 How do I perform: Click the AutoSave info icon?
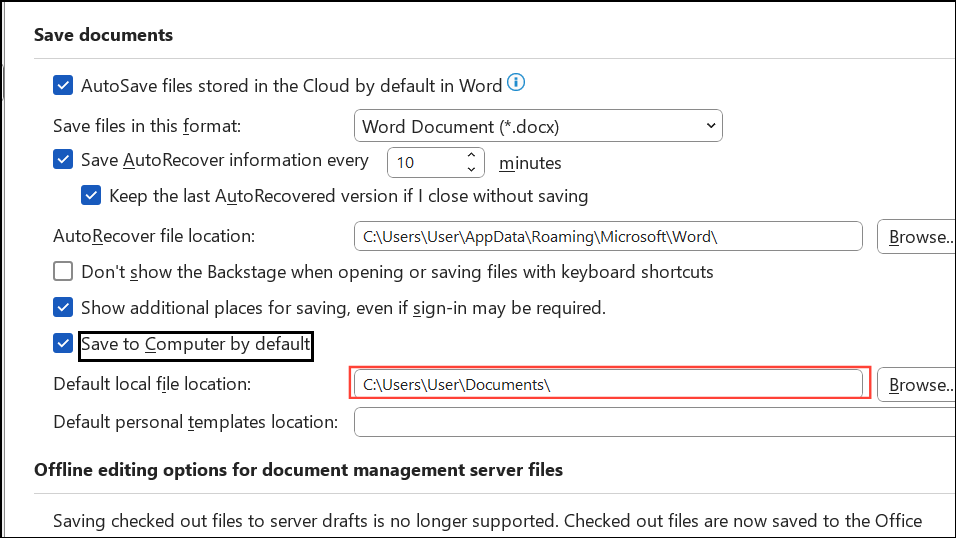(x=516, y=83)
